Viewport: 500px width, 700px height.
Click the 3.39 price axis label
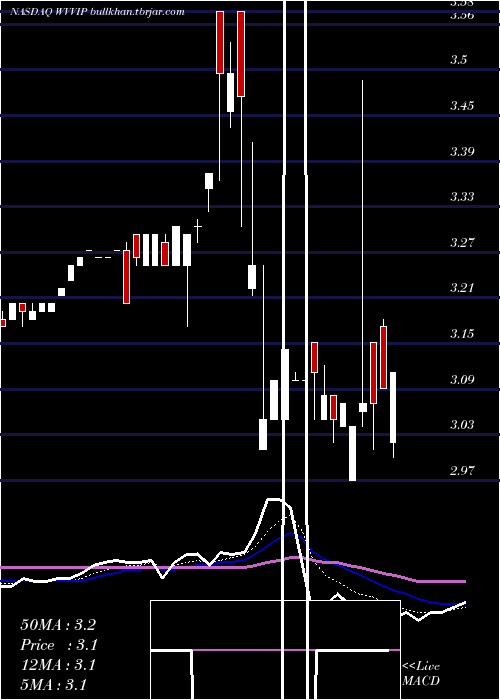click(462, 151)
